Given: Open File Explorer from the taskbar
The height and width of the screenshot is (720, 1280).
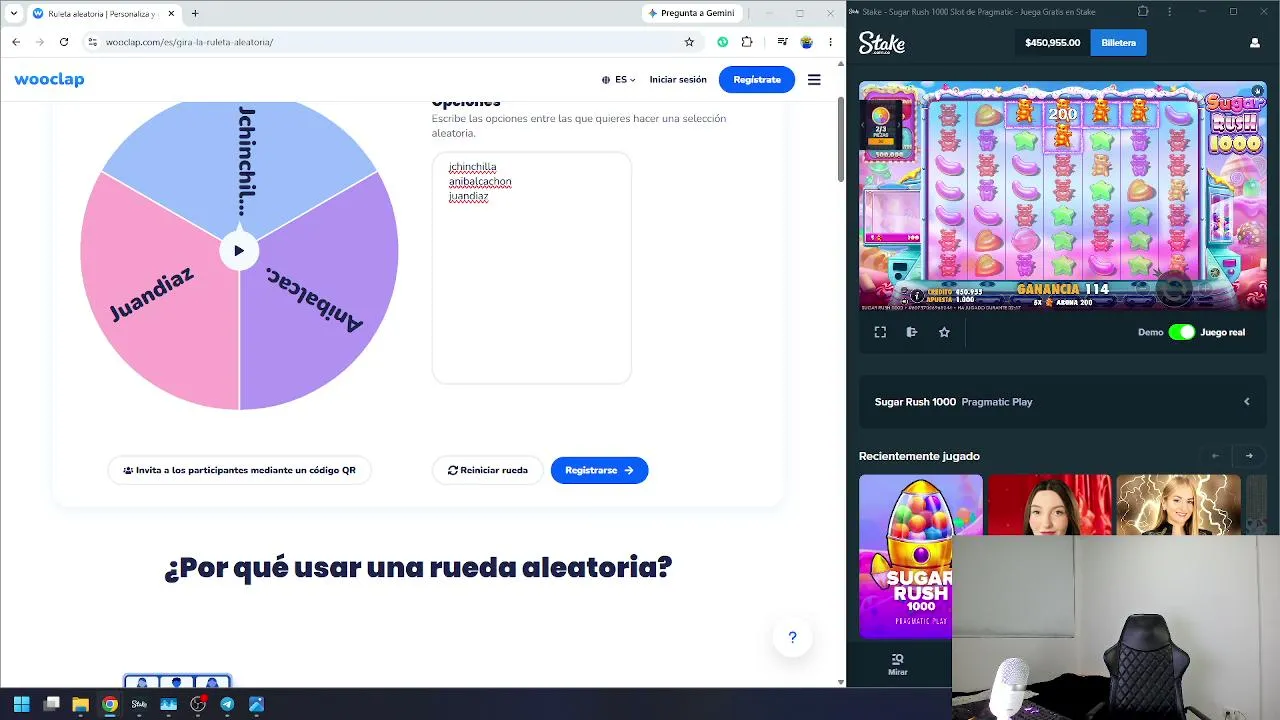Looking at the screenshot, I should tap(81, 704).
